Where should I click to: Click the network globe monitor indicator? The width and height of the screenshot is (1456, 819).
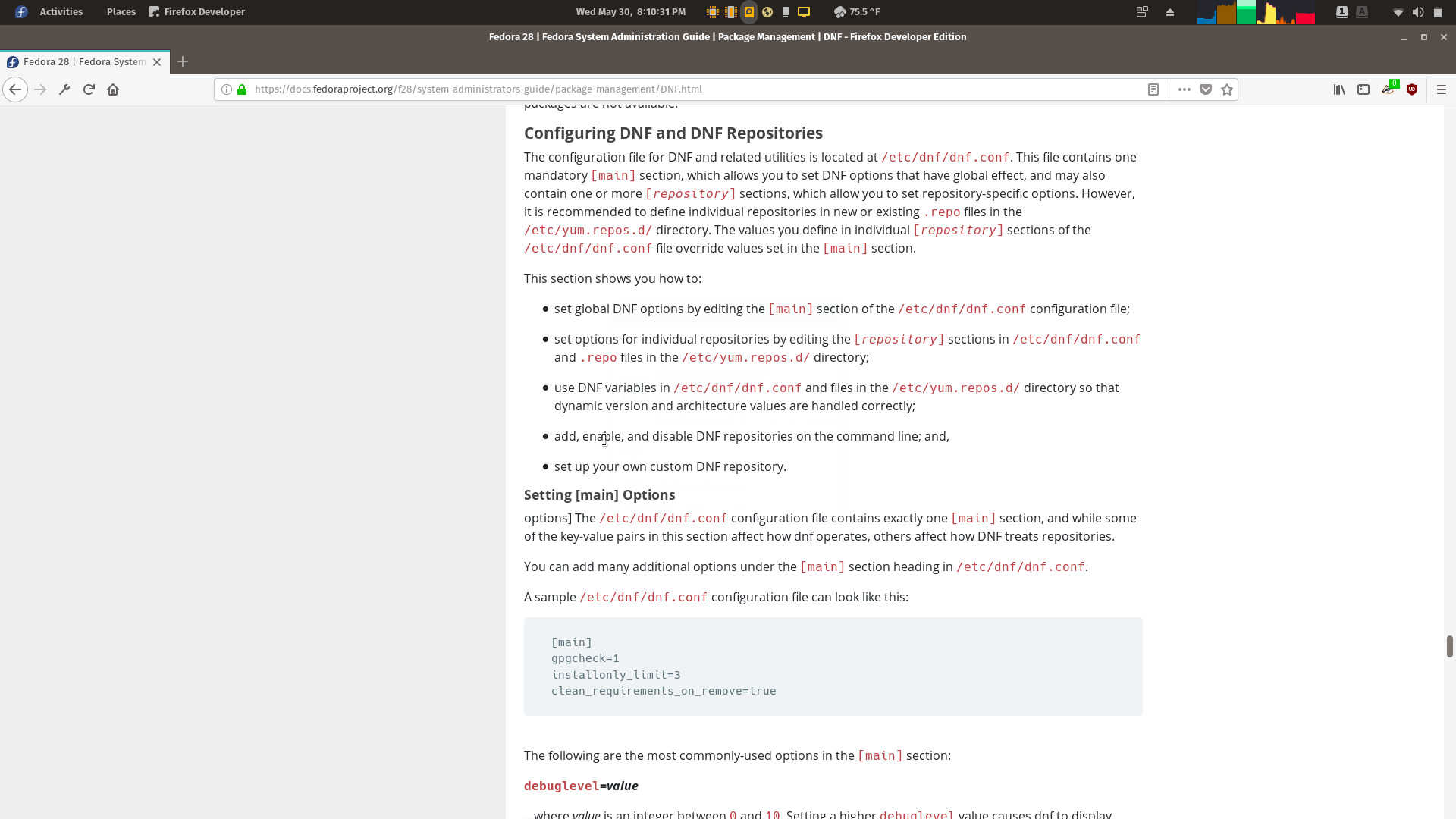767,12
